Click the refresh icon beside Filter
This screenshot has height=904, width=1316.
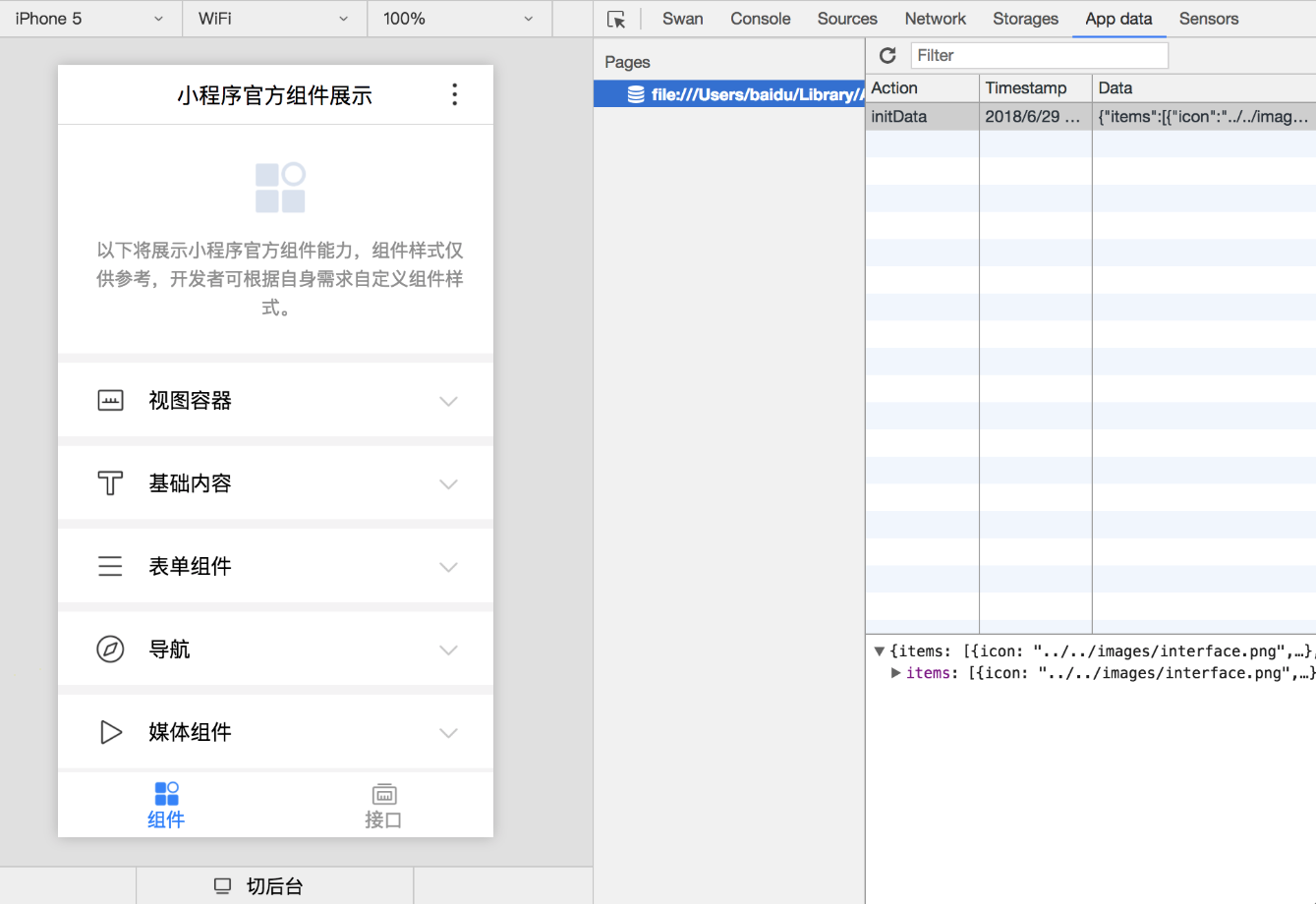click(x=887, y=56)
